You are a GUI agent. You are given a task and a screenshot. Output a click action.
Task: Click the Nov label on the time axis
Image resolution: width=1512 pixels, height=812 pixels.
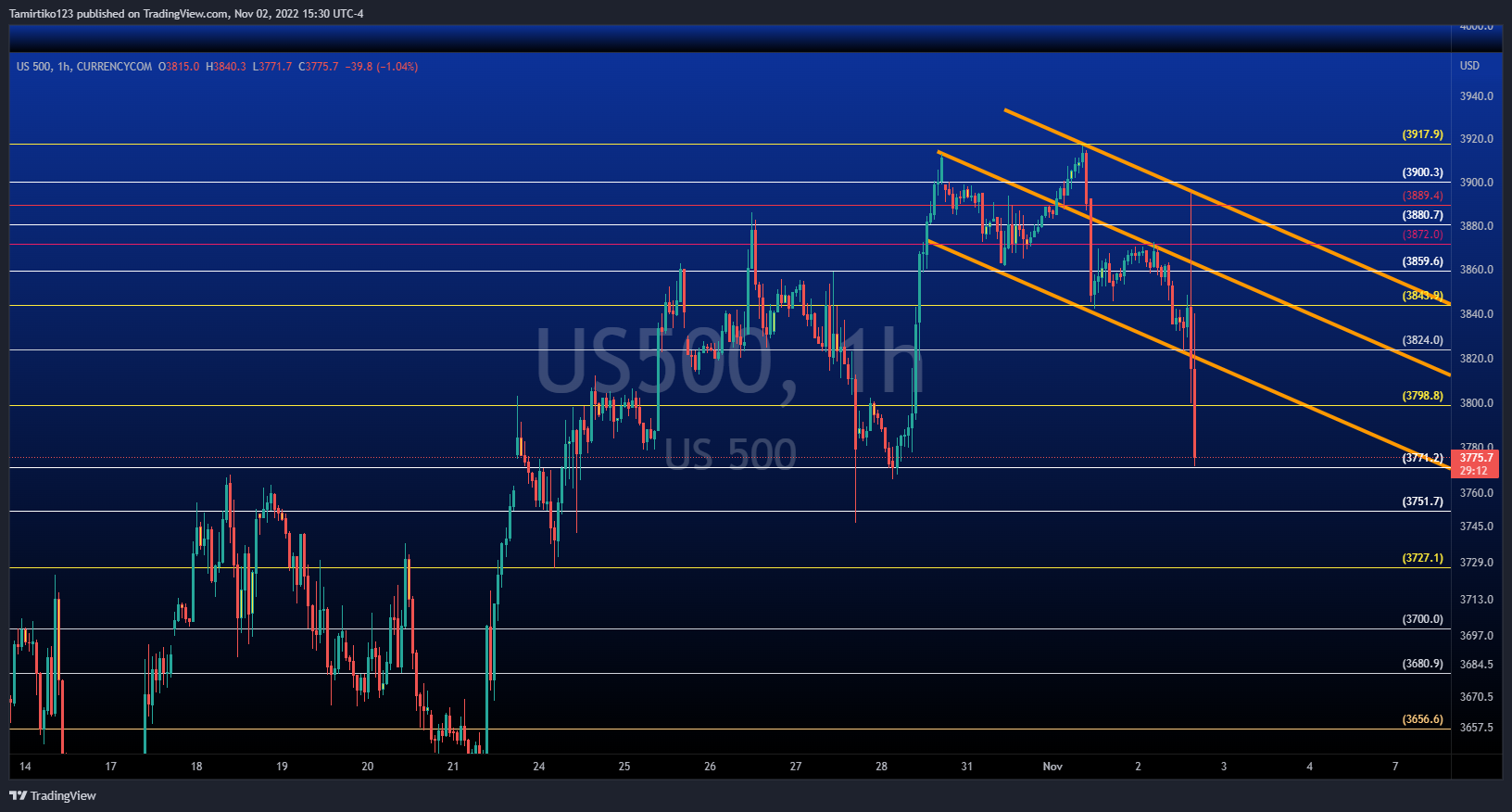tap(1052, 767)
